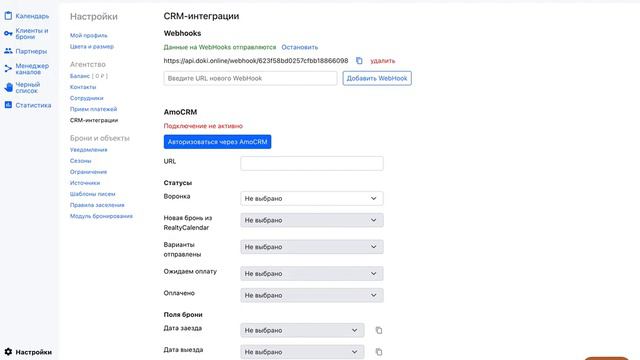Viewport: 640px width, 360px height.
Task: Click the red удалить link
Action: coord(382,60)
